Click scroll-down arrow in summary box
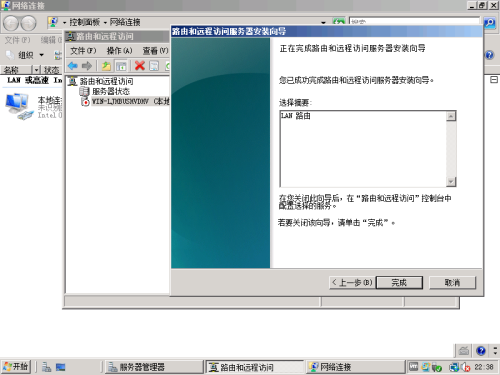The image size is (500, 375). pos(451,181)
